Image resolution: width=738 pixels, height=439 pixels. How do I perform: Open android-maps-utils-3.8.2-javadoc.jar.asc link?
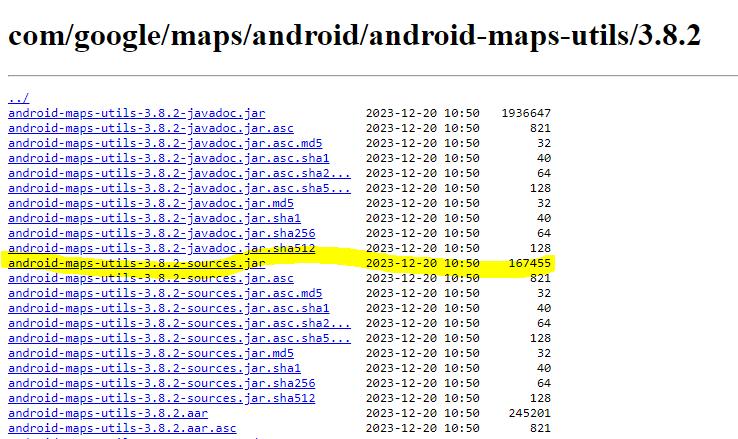pyautogui.click(x=151, y=128)
